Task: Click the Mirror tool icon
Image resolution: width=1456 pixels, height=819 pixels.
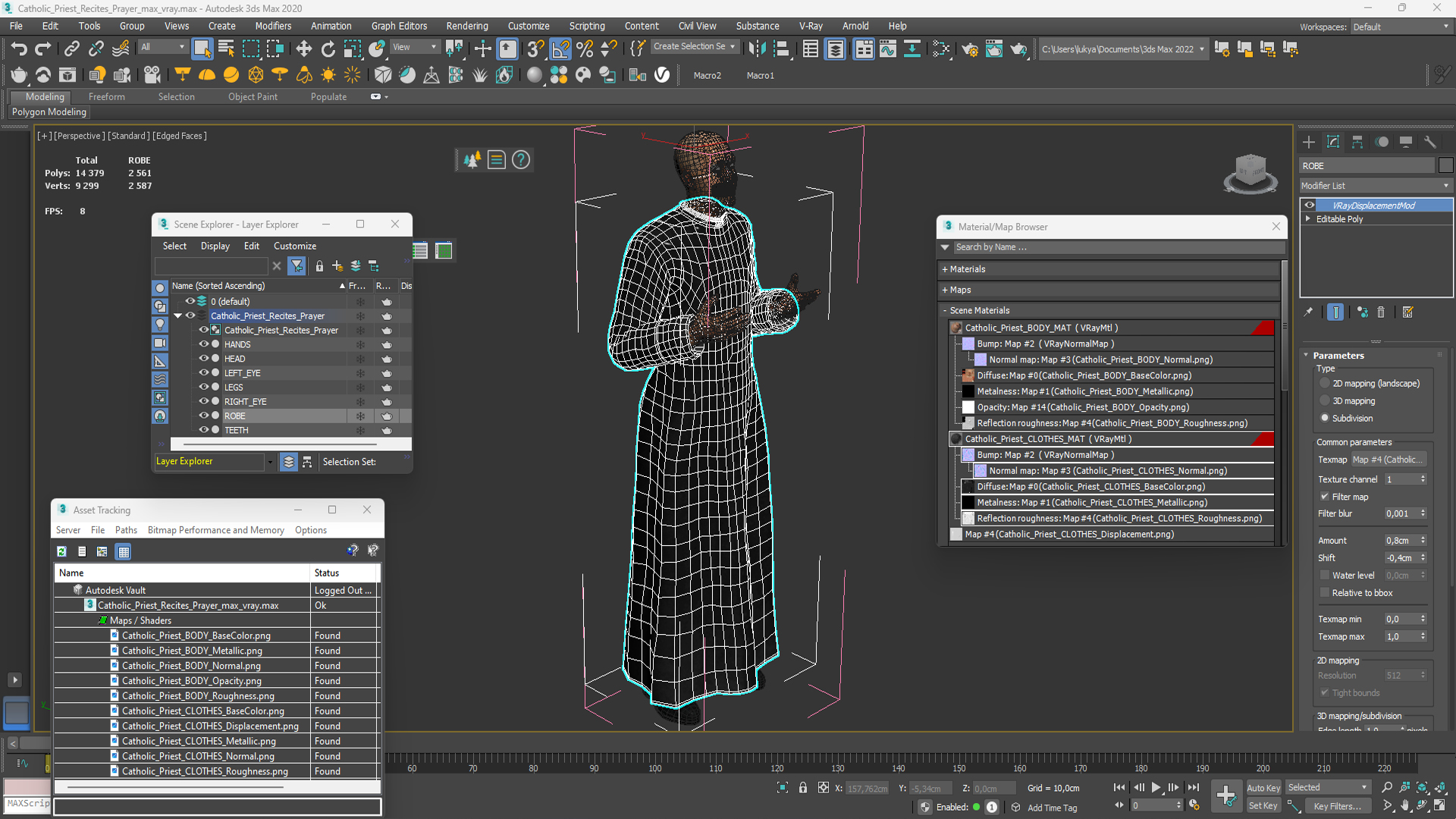Action: [756, 49]
